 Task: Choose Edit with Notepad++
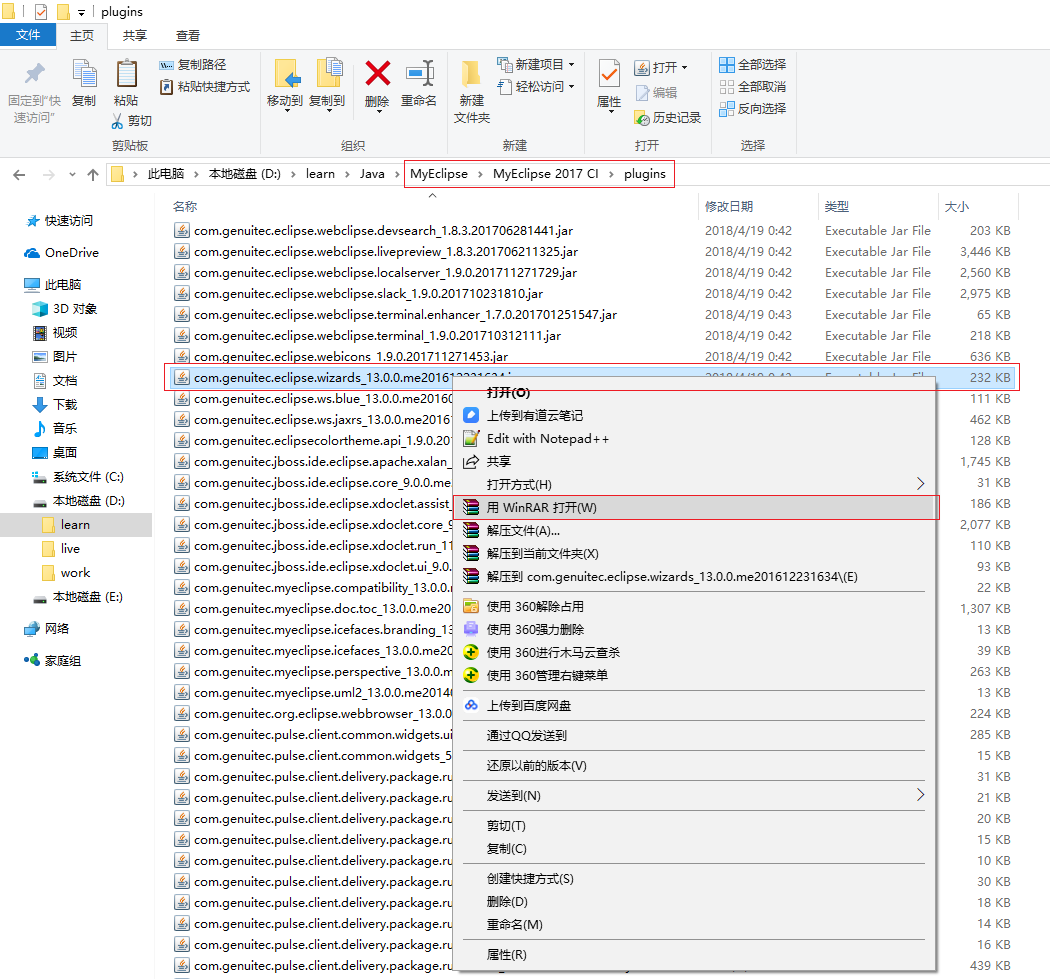coord(695,439)
